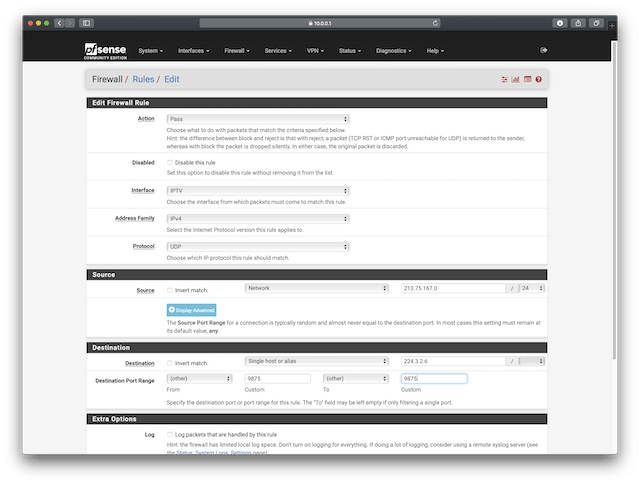Screen dimensions: 640x484
Task: Click the pfSense logo
Action: (105, 51)
